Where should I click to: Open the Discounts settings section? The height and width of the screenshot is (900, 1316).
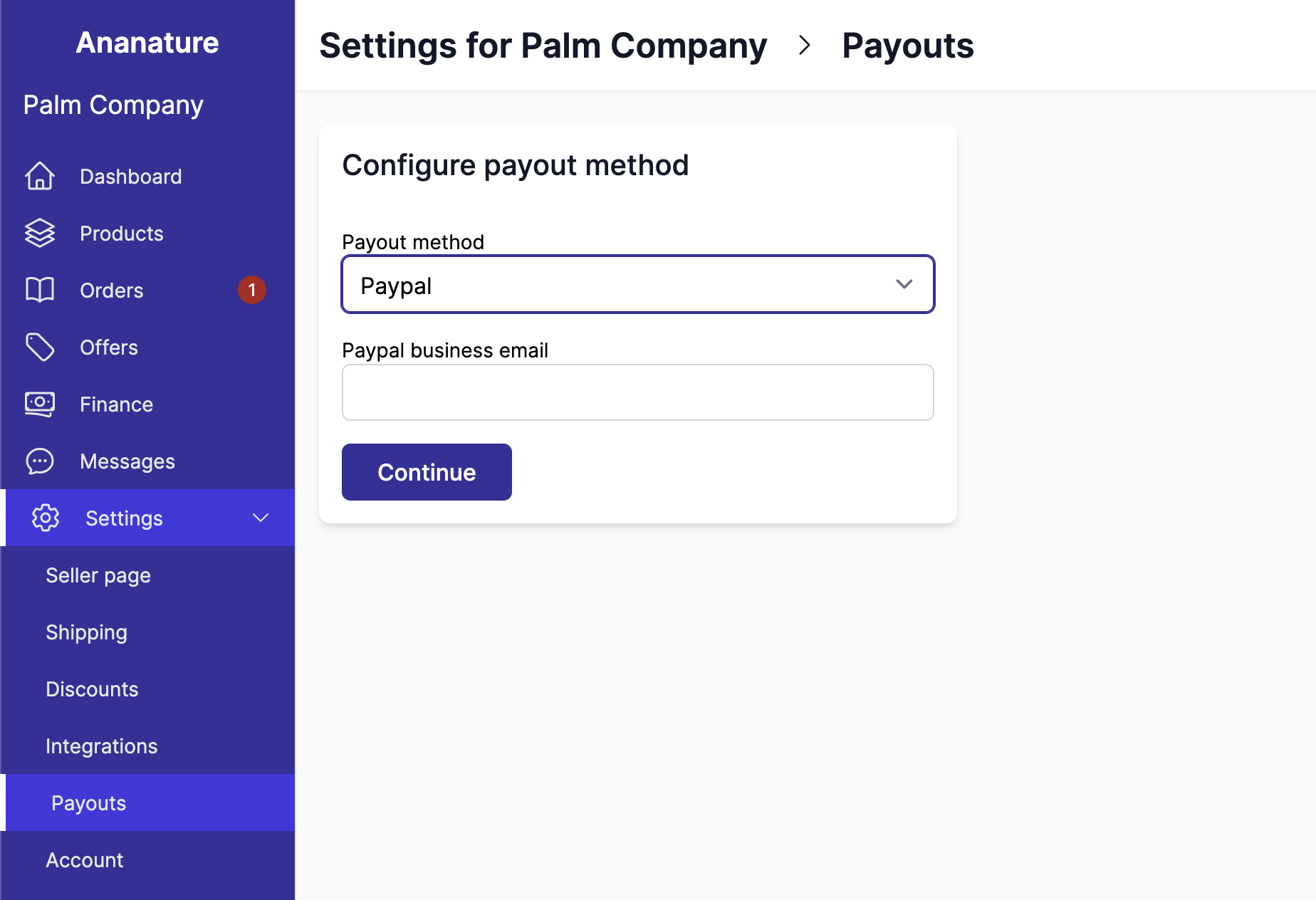[92, 689]
